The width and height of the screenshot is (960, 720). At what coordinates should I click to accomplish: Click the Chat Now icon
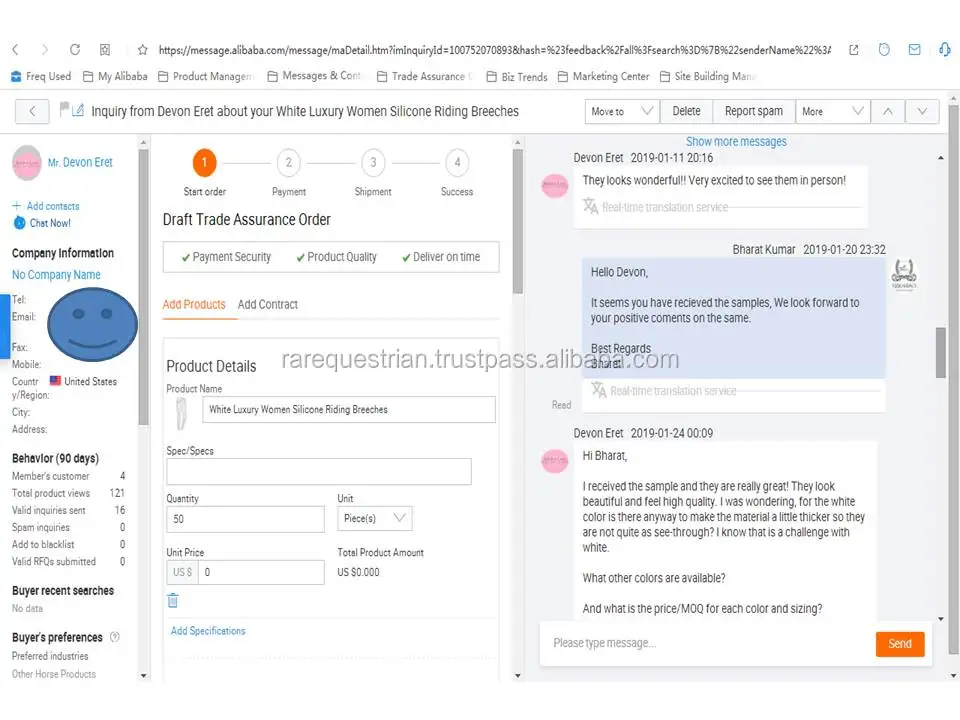click(19, 223)
